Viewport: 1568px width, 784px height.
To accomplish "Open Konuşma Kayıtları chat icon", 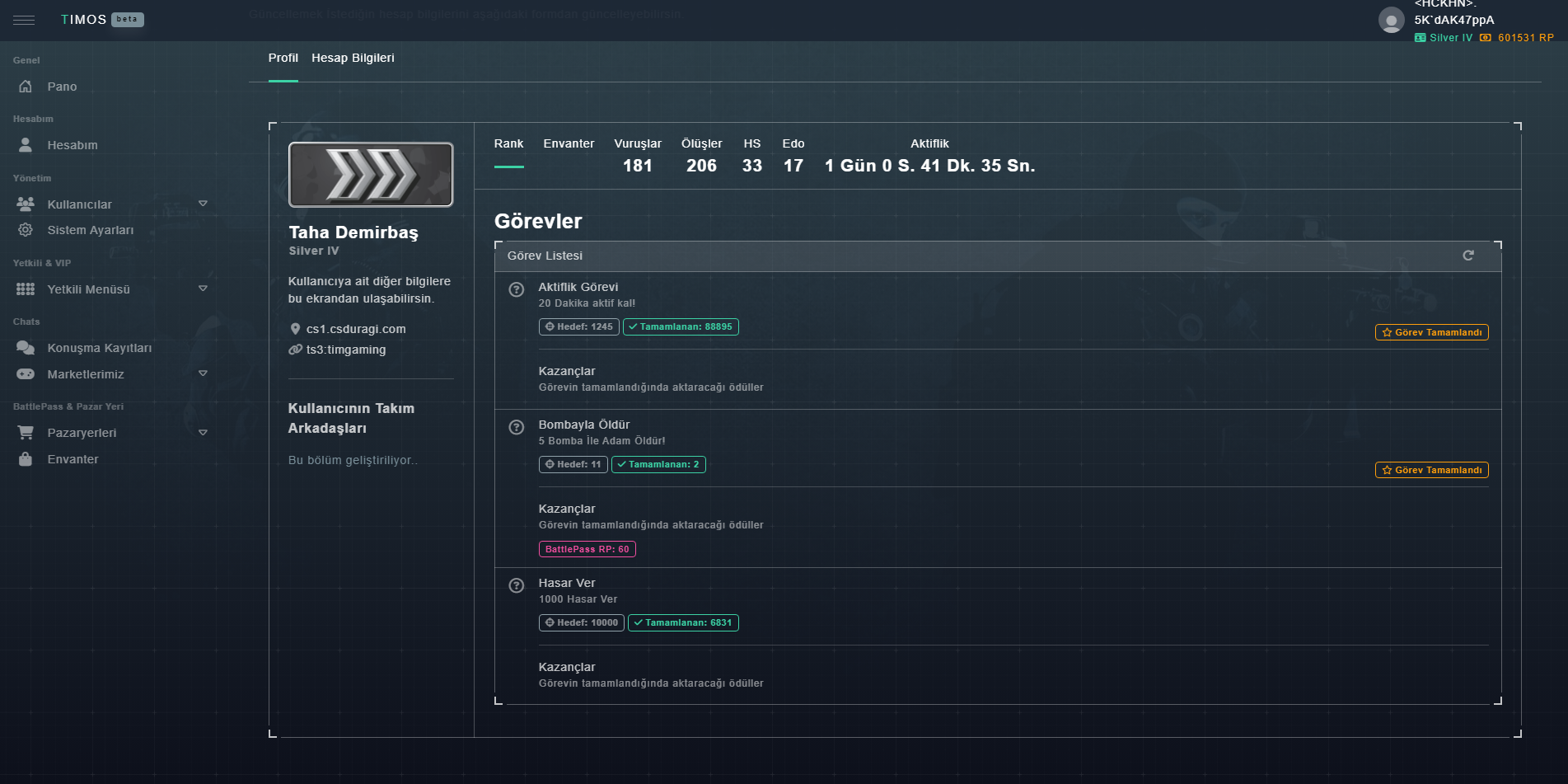I will (x=26, y=348).
